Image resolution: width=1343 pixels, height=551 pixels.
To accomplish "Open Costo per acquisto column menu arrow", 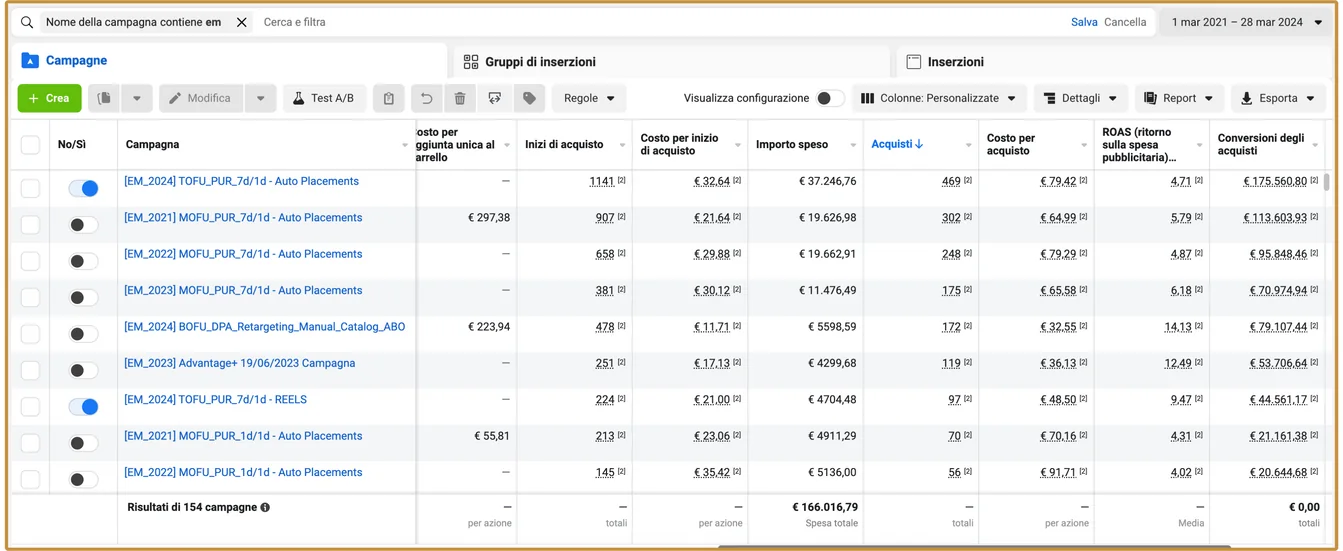I will point(1084,146).
